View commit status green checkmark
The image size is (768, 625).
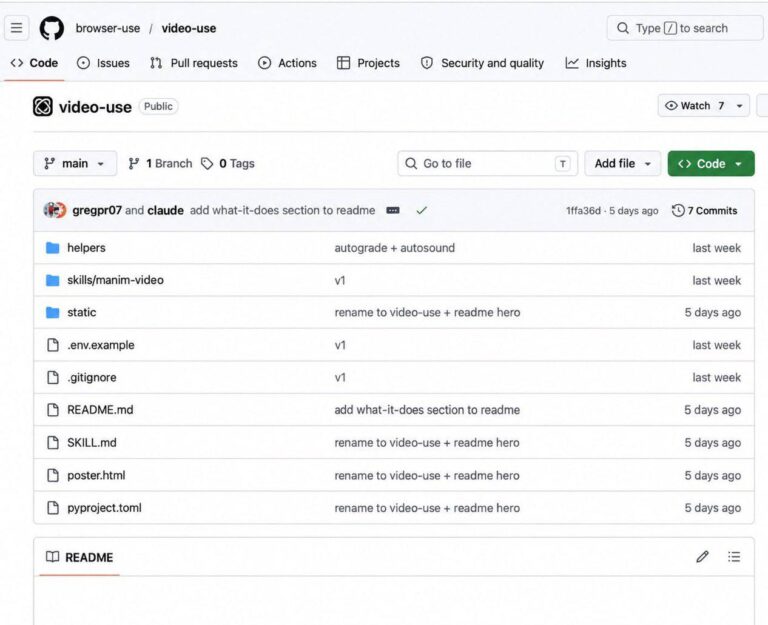pyautogui.click(x=422, y=211)
